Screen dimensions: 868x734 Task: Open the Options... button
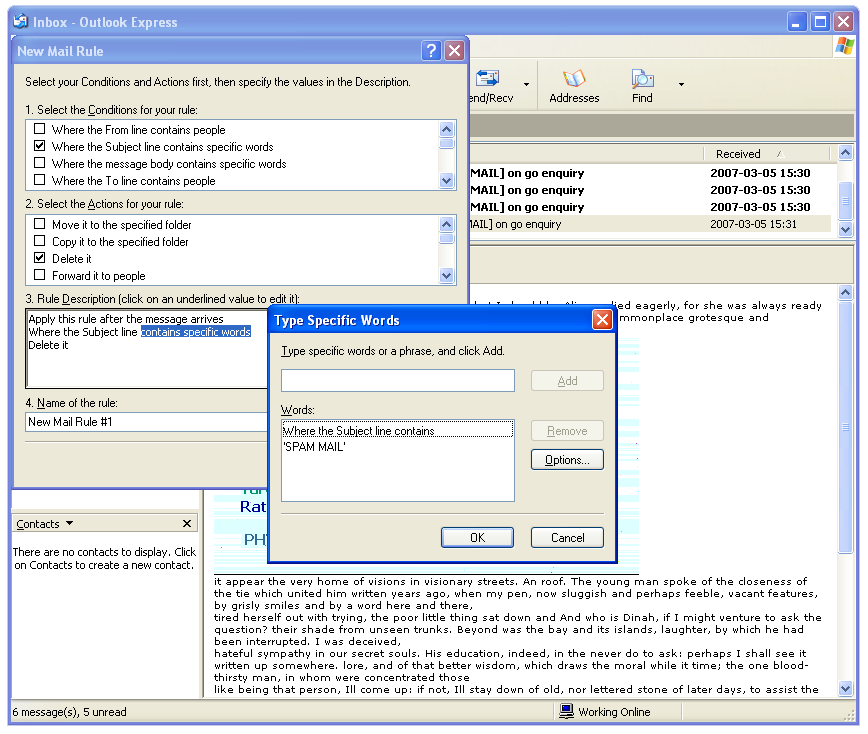click(567, 459)
